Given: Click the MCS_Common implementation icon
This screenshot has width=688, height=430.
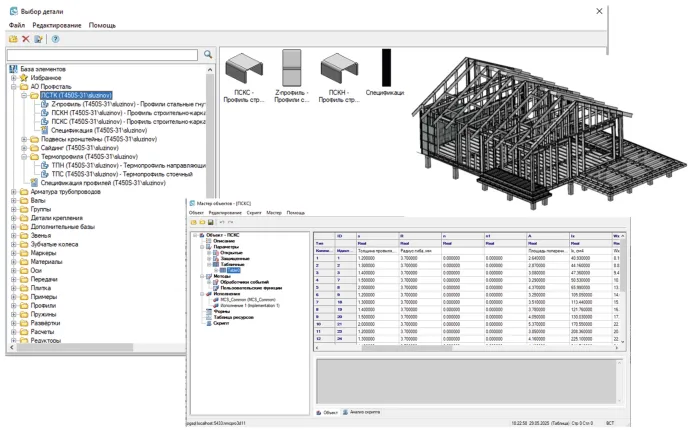Looking at the screenshot, I should (x=215, y=300).
